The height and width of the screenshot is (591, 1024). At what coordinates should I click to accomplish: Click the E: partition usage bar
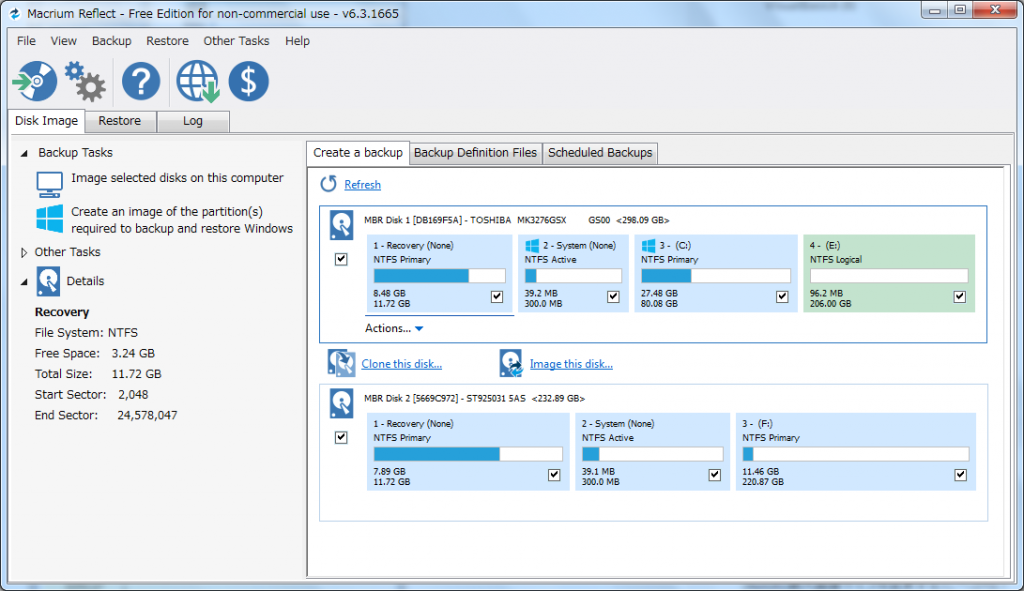(889, 276)
